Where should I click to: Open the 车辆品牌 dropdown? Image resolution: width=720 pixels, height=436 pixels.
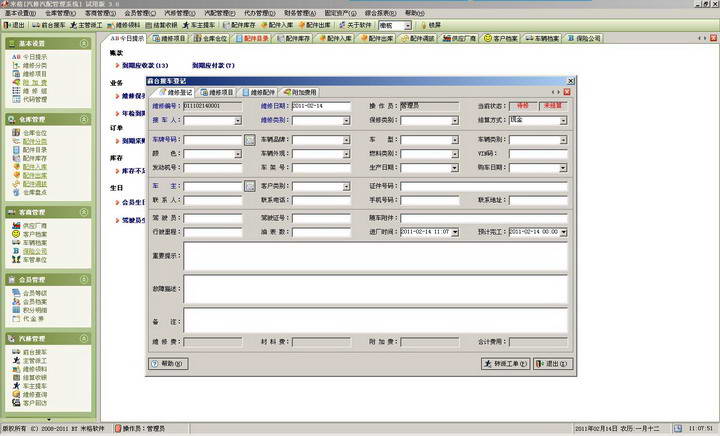click(346, 140)
